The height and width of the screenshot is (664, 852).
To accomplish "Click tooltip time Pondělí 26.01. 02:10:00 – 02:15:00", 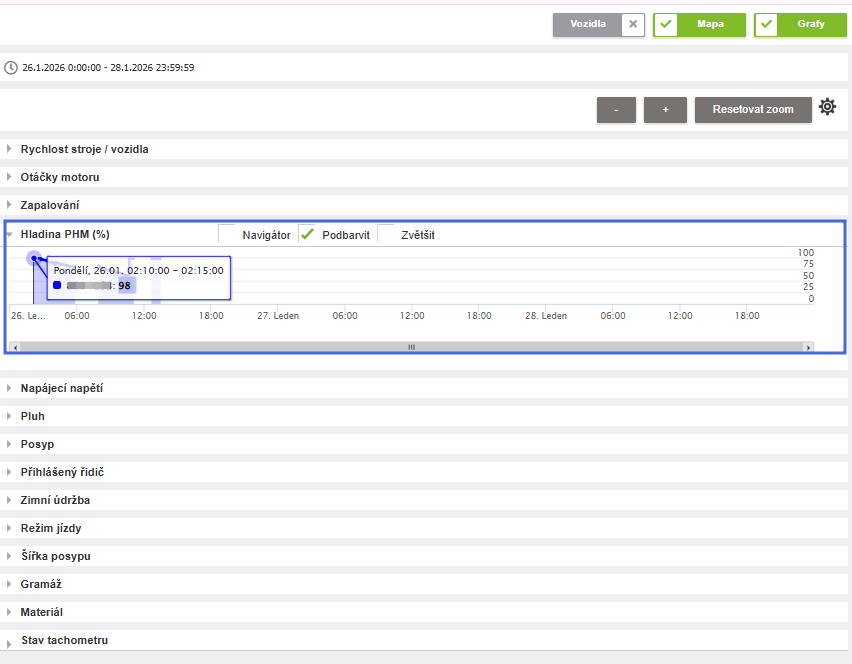I will point(139,271).
